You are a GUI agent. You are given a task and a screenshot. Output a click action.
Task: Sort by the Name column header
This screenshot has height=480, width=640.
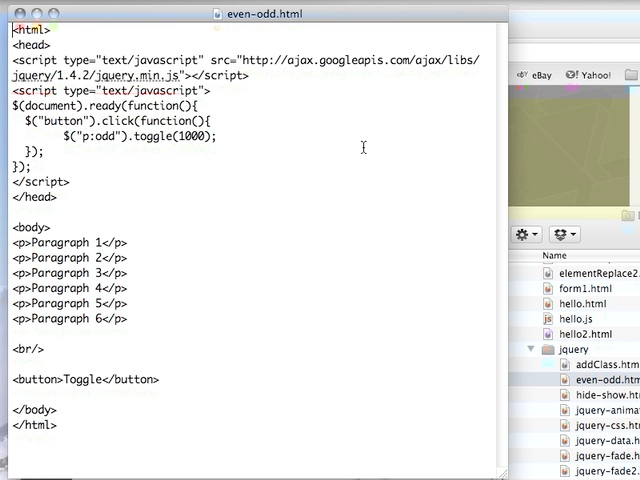click(554, 256)
